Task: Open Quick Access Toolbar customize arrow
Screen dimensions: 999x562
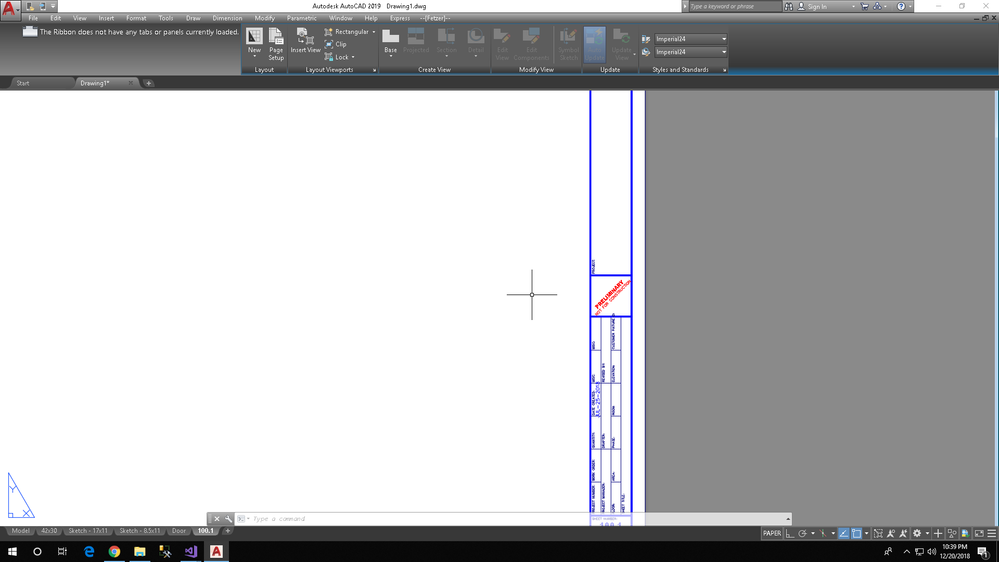Action: (54, 6)
